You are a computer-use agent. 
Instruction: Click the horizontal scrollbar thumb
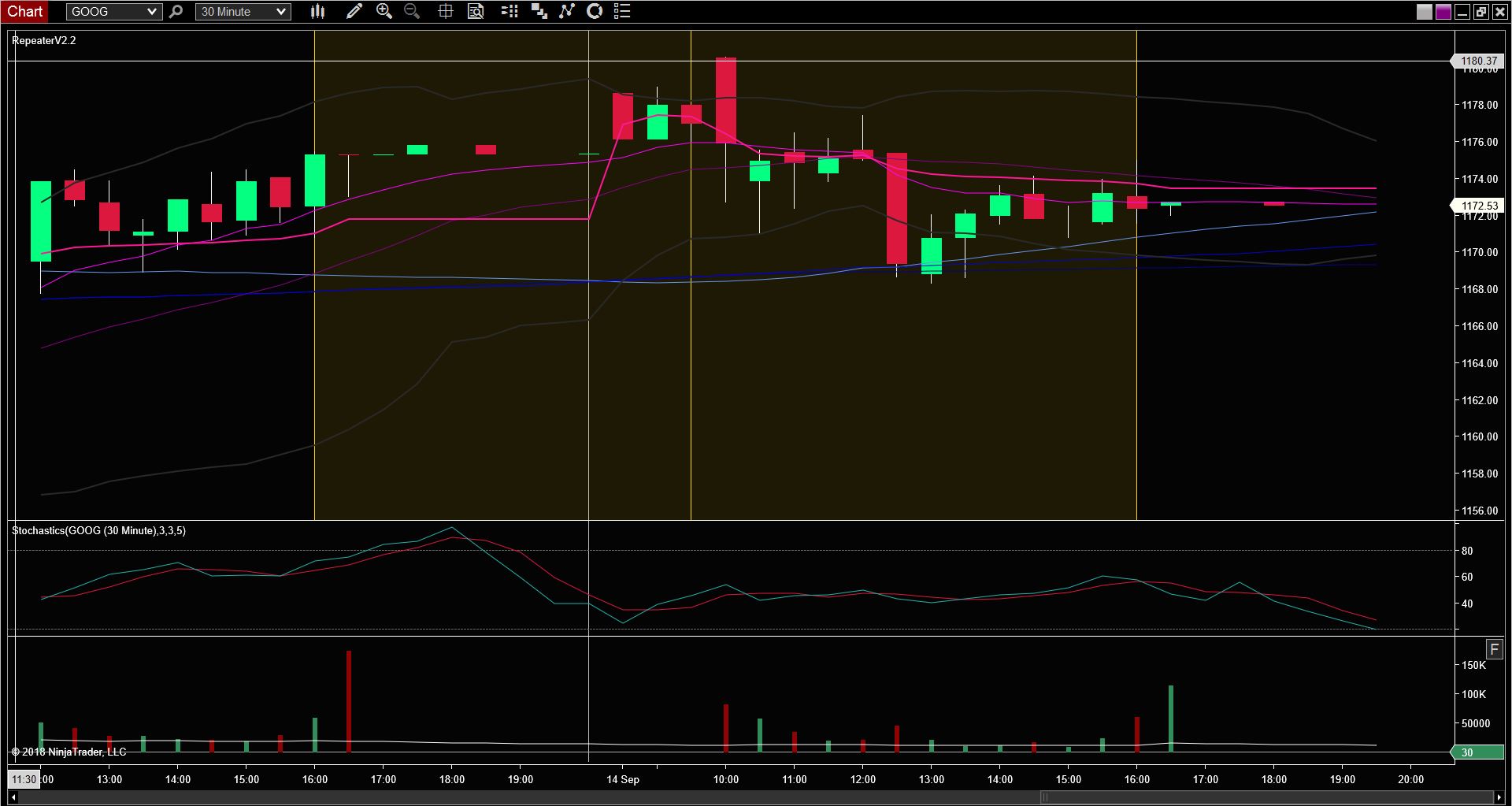(x=1266, y=797)
